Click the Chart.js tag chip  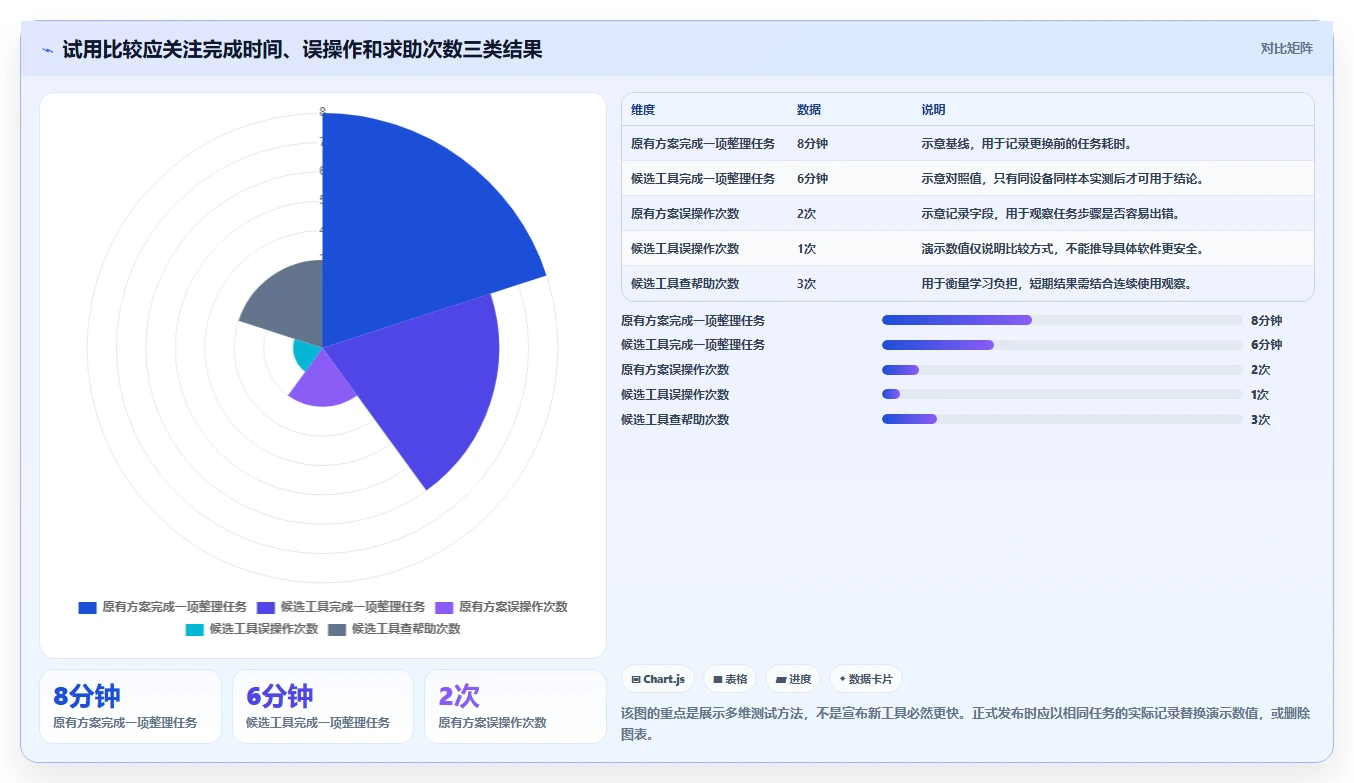click(657, 679)
